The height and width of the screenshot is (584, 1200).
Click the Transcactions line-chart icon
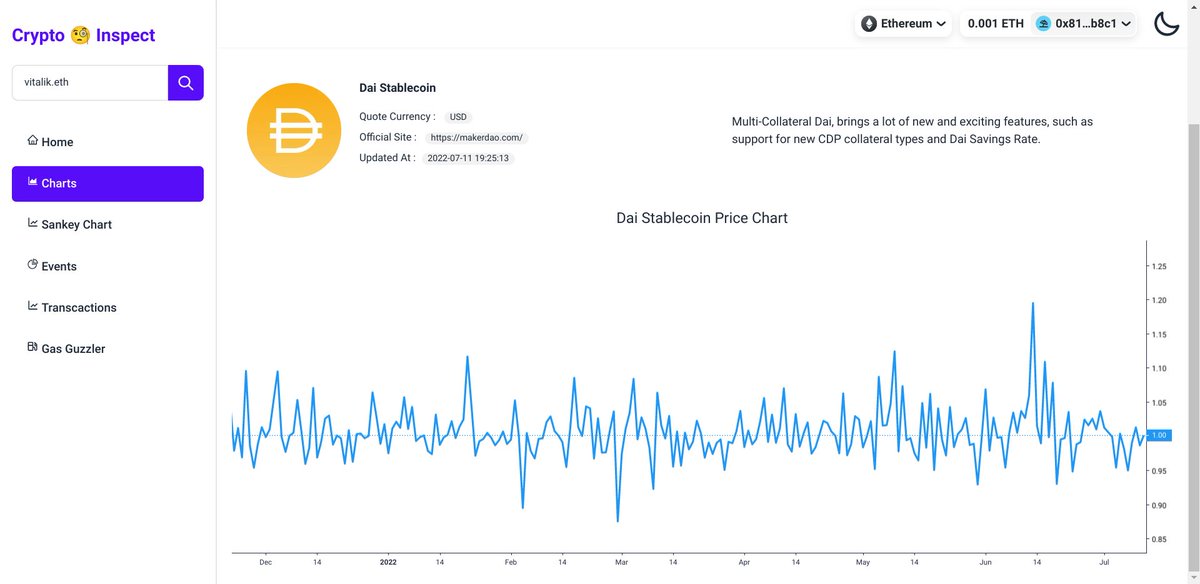pos(33,306)
